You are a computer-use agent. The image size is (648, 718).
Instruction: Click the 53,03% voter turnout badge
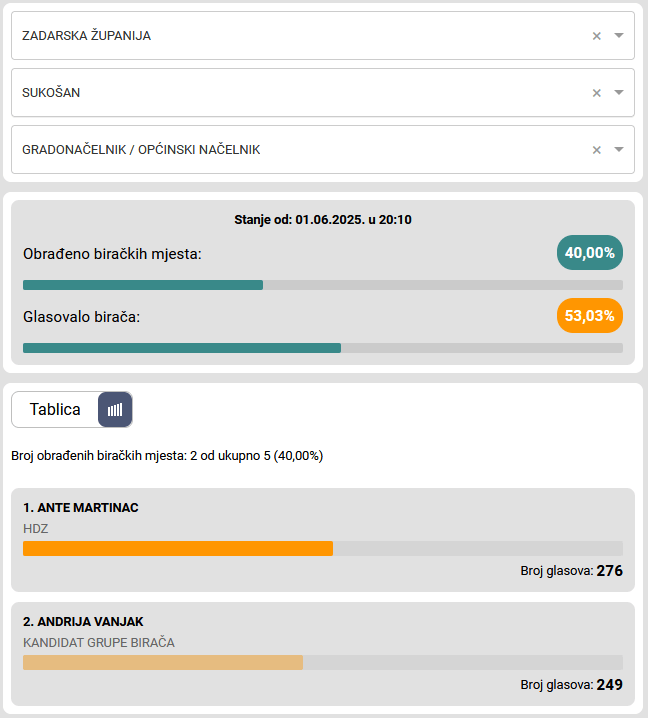click(x=589, y=316)
